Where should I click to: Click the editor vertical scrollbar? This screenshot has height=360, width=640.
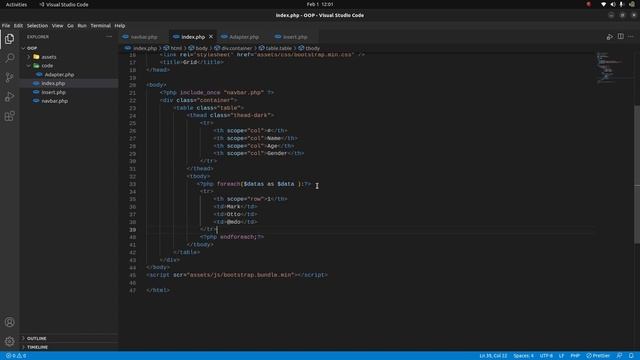point(637,174)
